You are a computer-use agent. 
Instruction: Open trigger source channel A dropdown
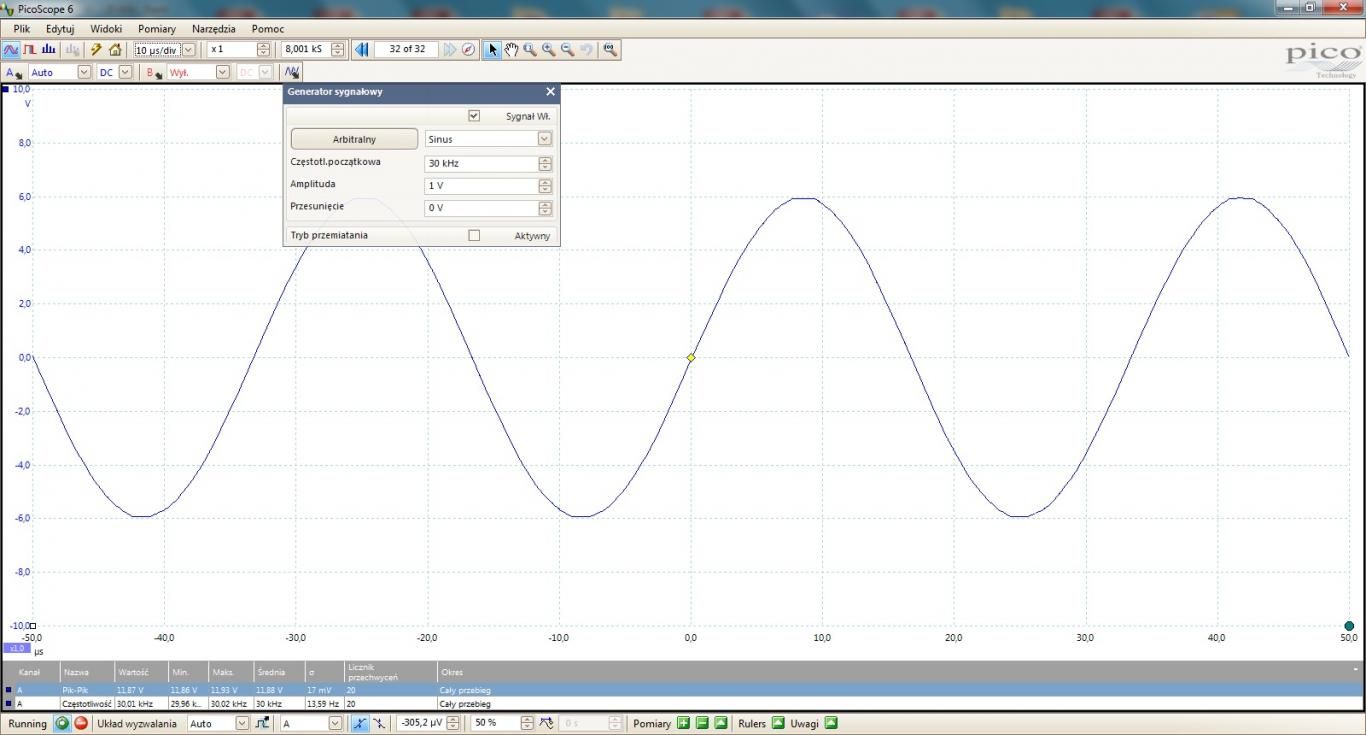(335, 723)
